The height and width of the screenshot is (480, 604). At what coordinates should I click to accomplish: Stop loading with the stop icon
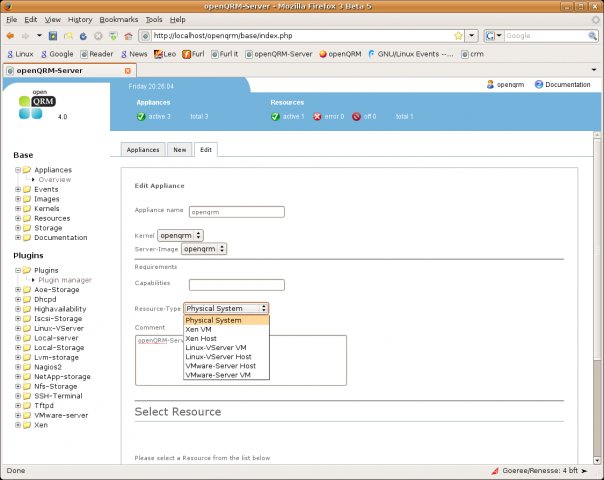[98, 36]
